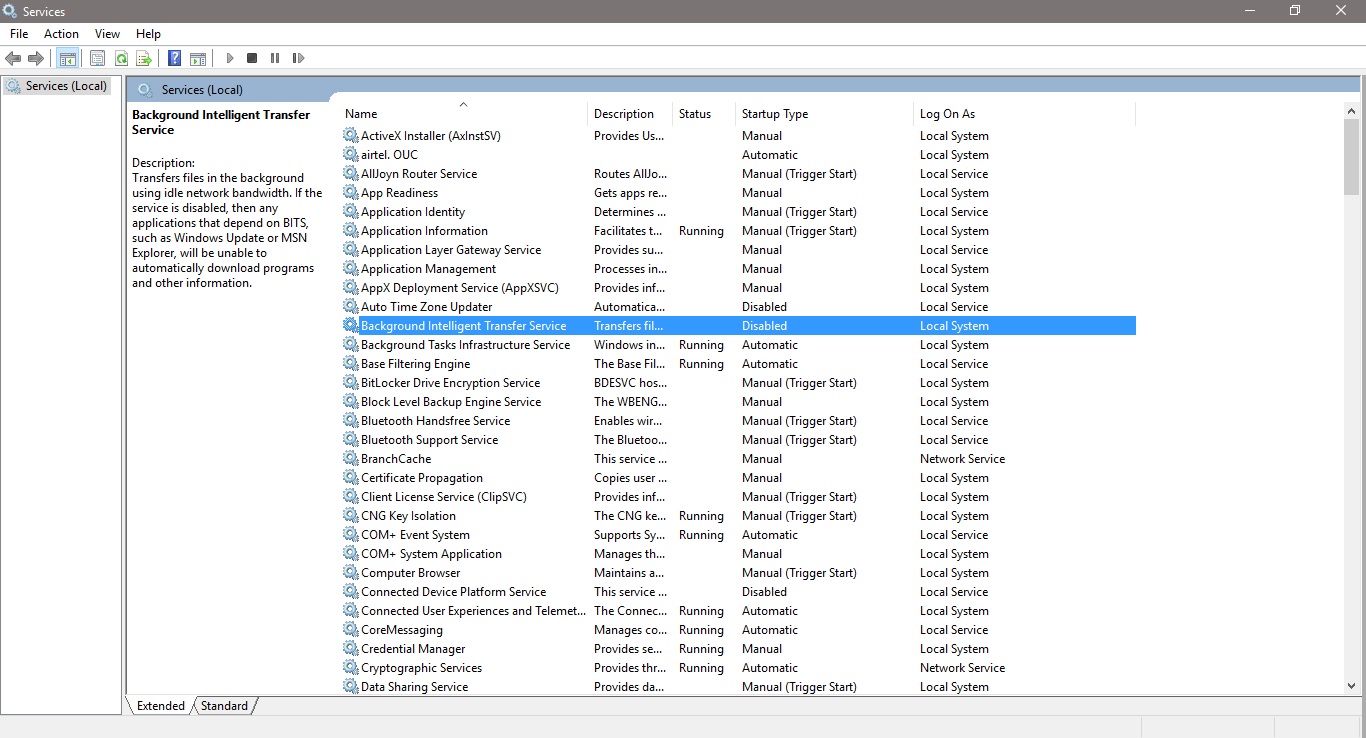Click gear icon of AllJoyn Router Service

pos(350,173)
